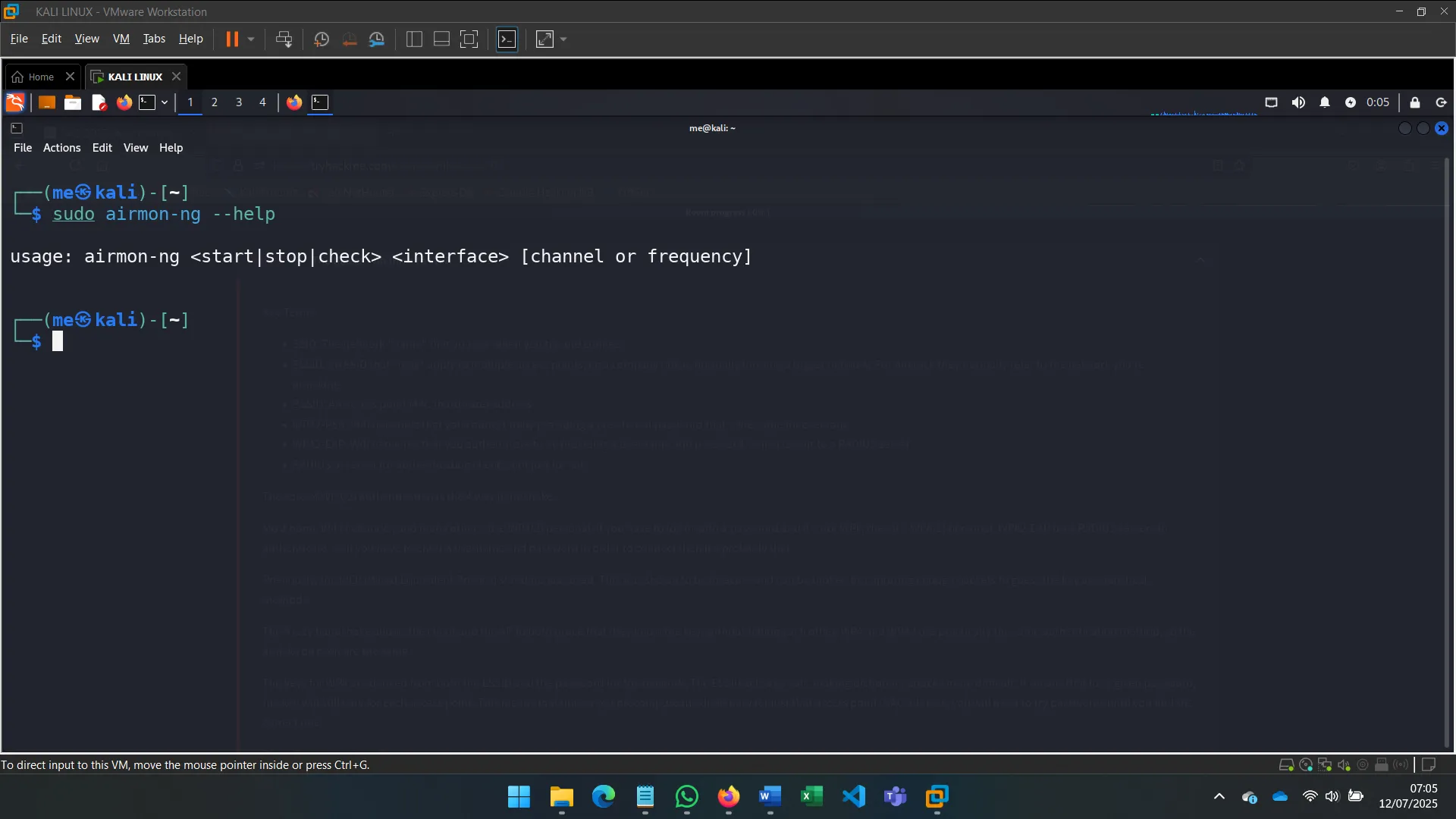Enter full screen mode

tap(469, 39)
